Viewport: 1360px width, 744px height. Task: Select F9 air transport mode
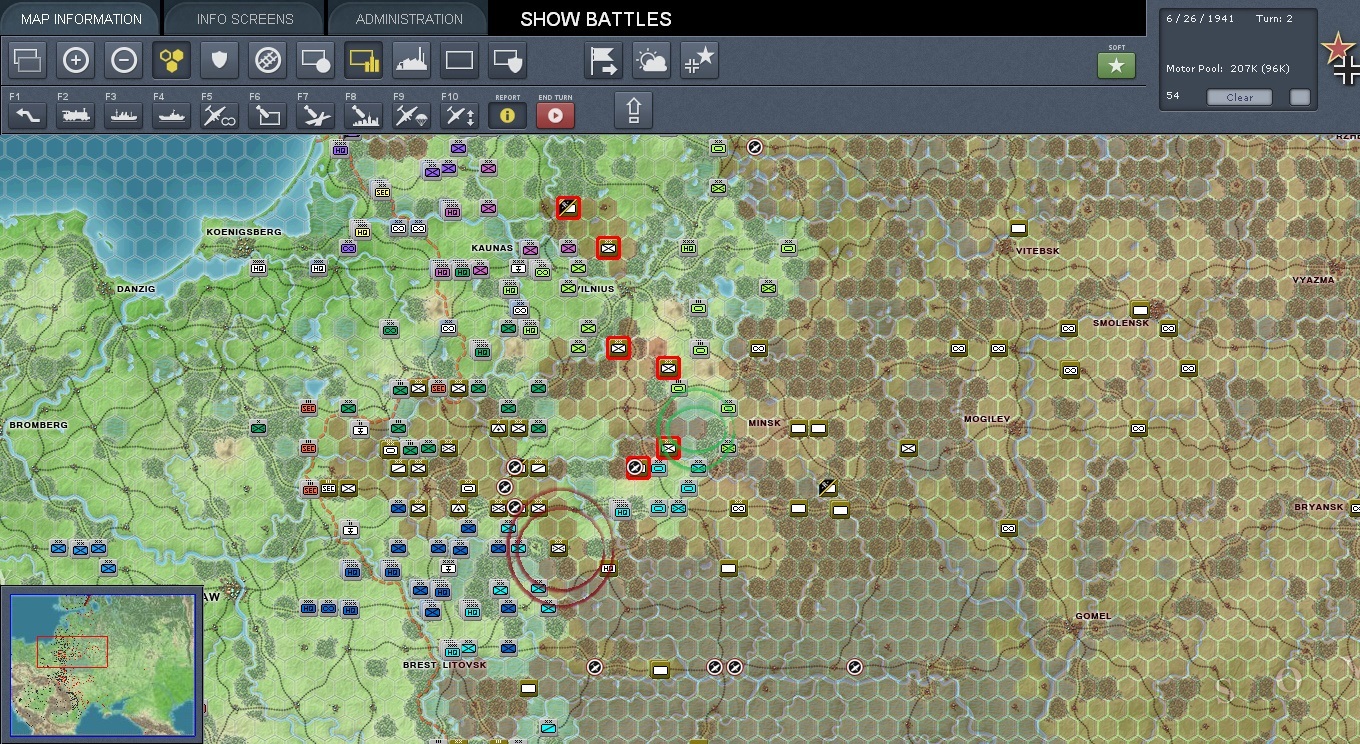(411, 115)
